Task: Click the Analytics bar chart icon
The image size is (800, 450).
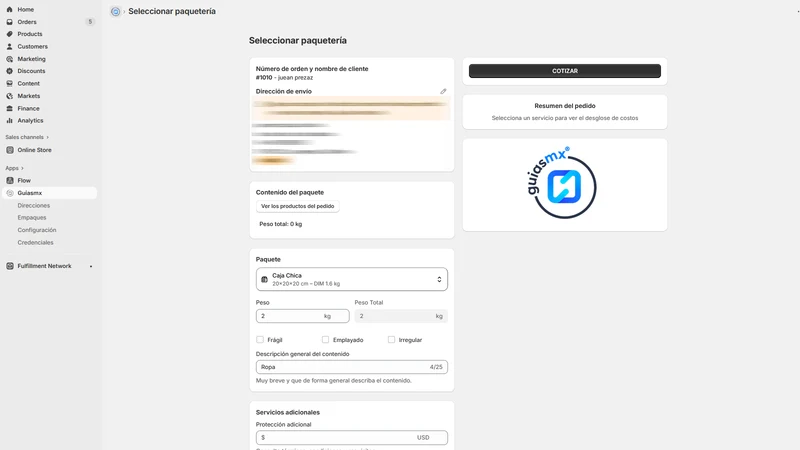Action: [x=9, y=120]
